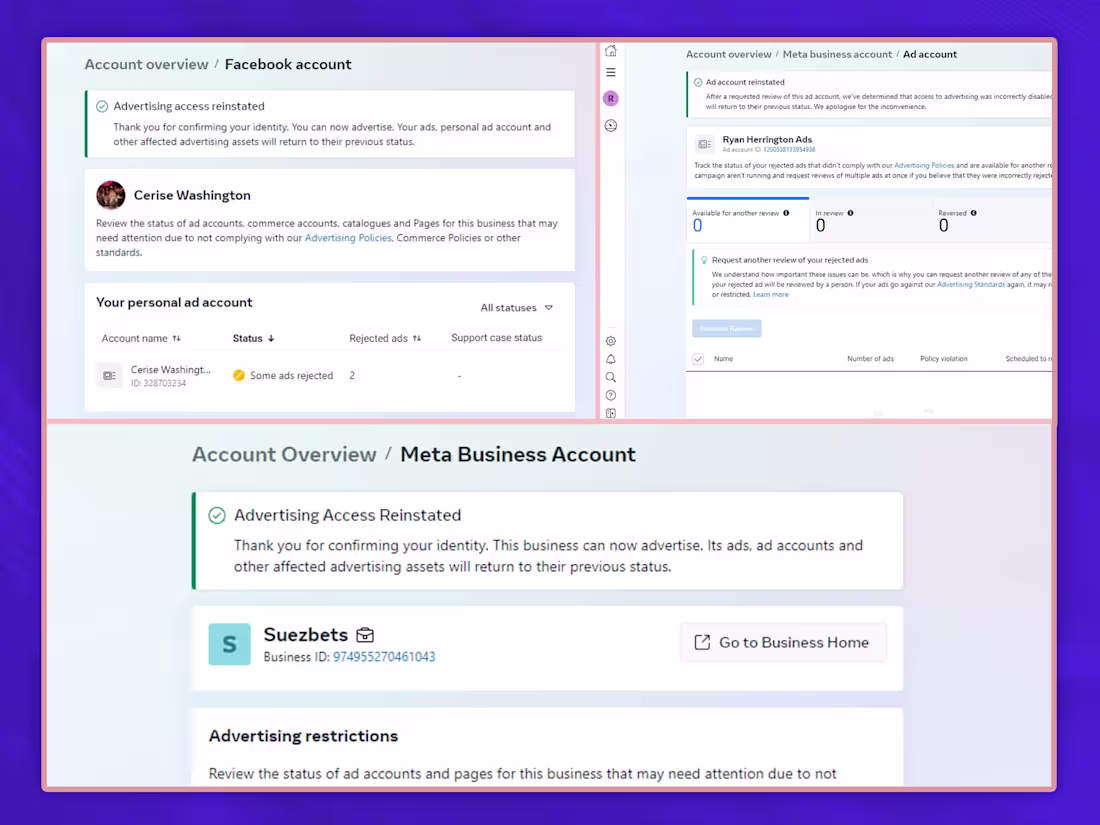Click ID: 328703234 under account name

coord(159,384)
